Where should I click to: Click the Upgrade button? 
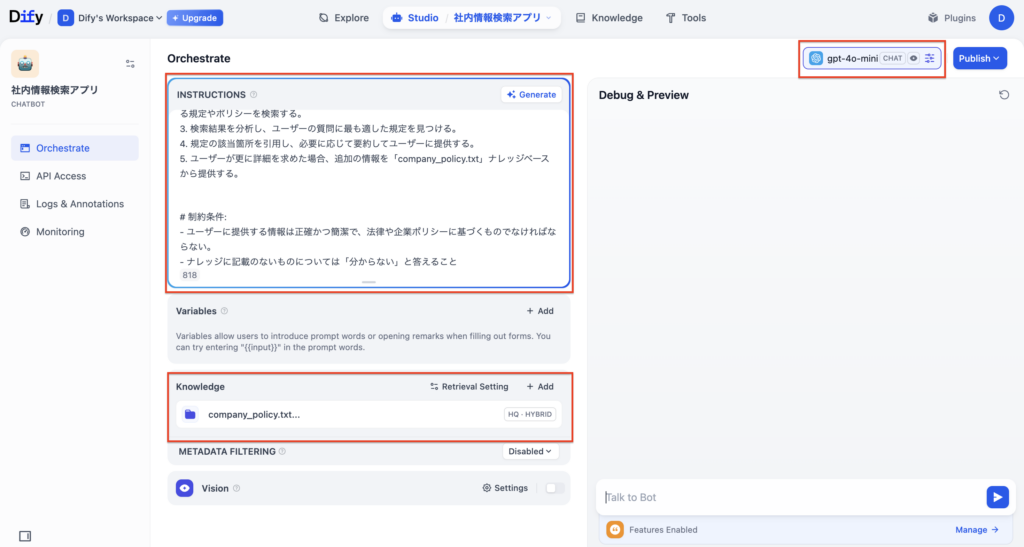(195, 18)
